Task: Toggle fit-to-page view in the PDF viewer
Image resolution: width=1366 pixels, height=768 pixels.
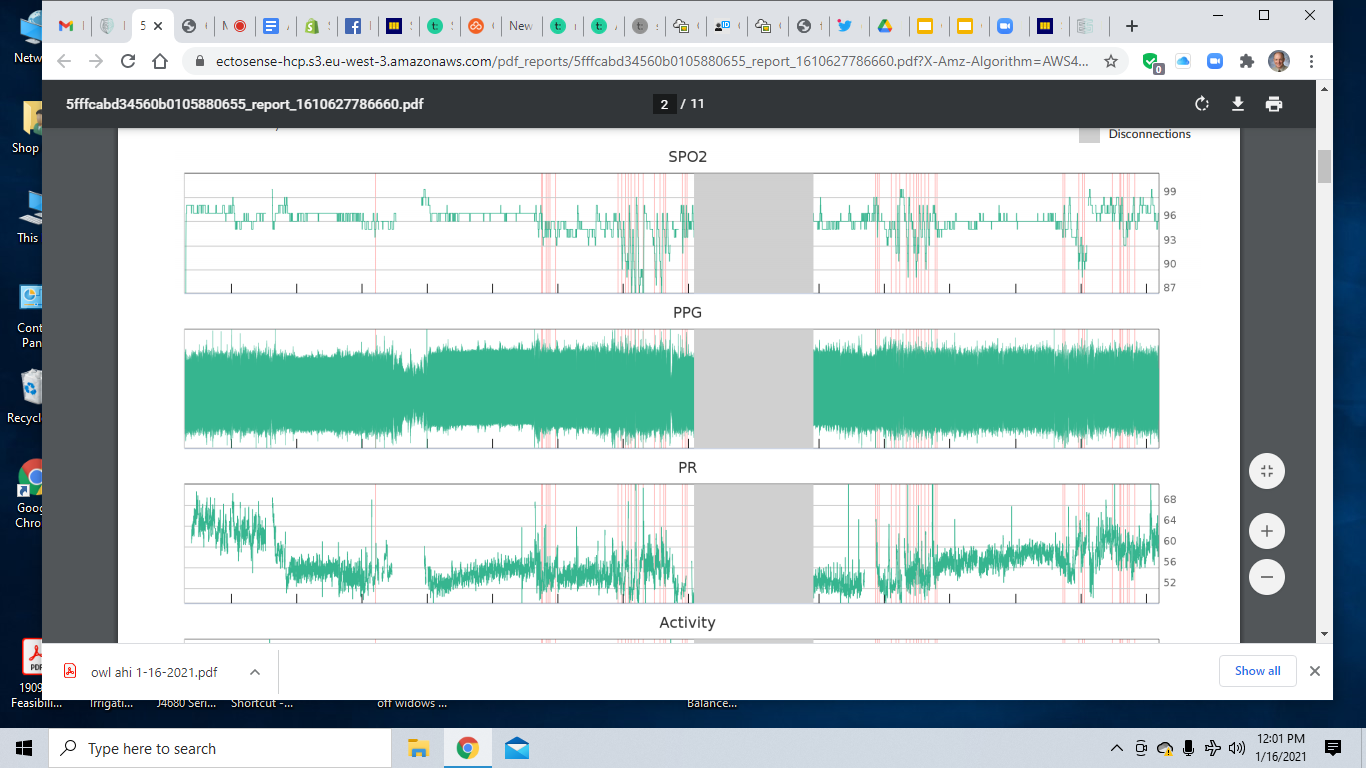Action: (x=1266, y=470)
